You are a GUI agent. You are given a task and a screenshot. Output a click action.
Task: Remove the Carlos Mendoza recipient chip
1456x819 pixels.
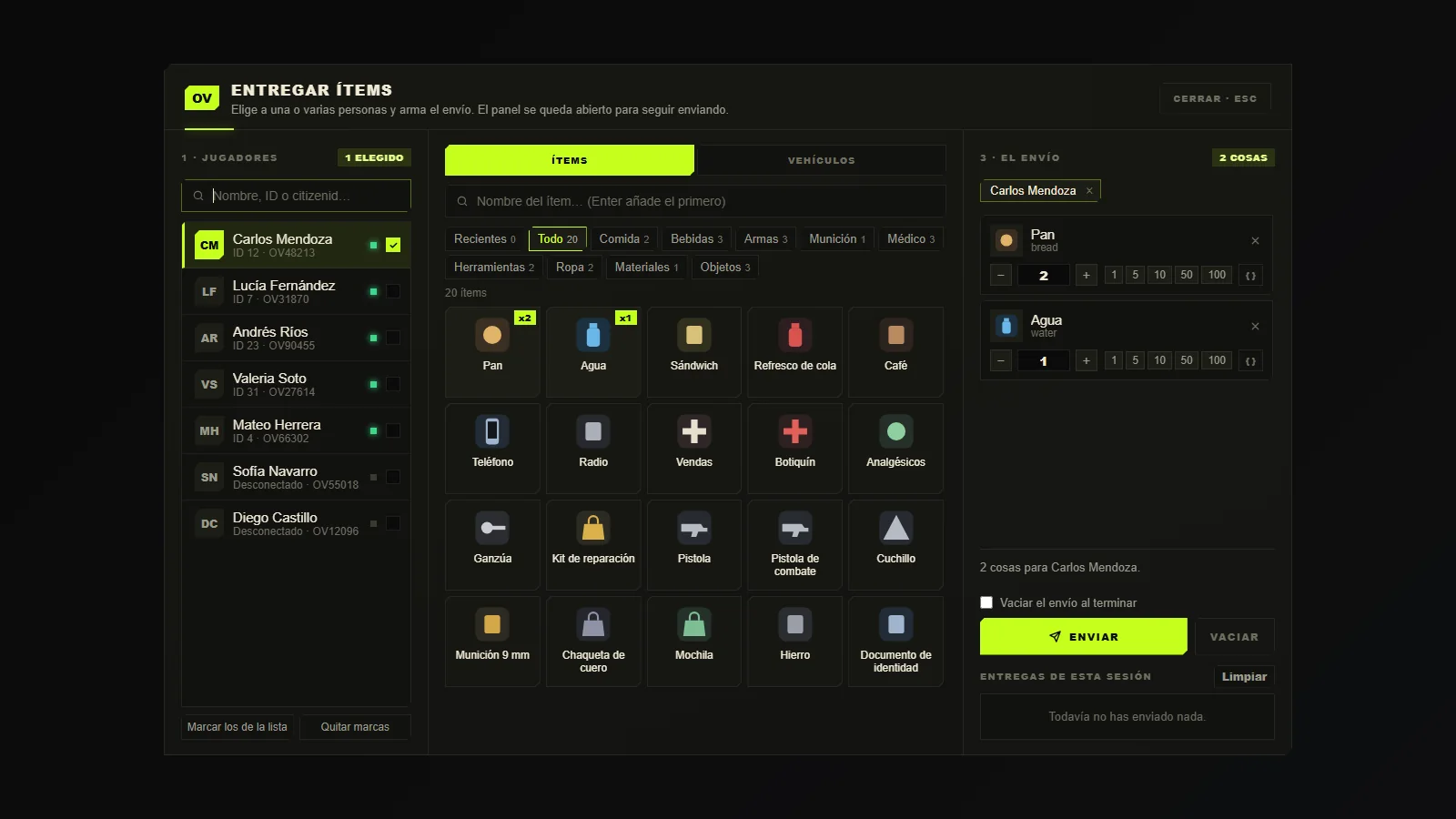tap(1089, 191)
